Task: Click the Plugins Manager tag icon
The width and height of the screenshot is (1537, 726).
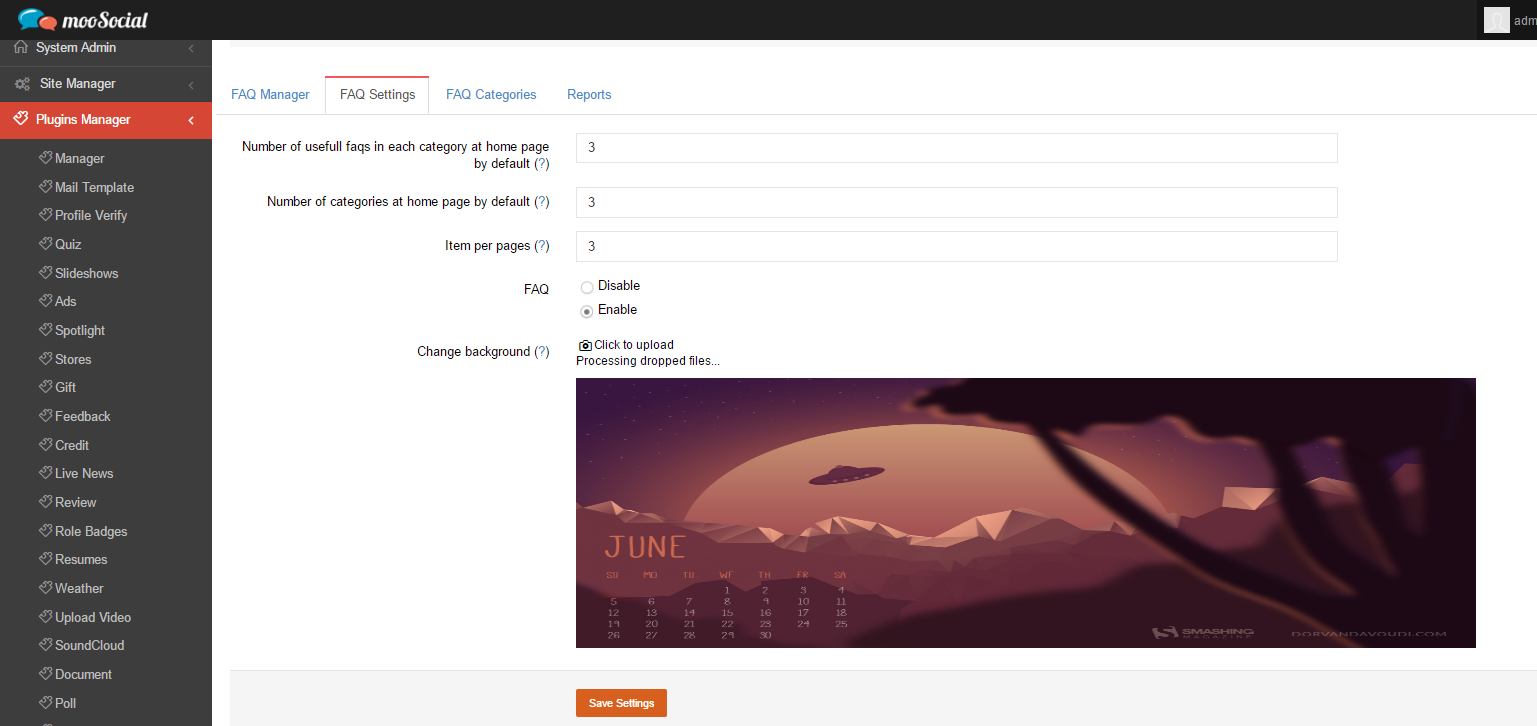Action: coord(20,119)
